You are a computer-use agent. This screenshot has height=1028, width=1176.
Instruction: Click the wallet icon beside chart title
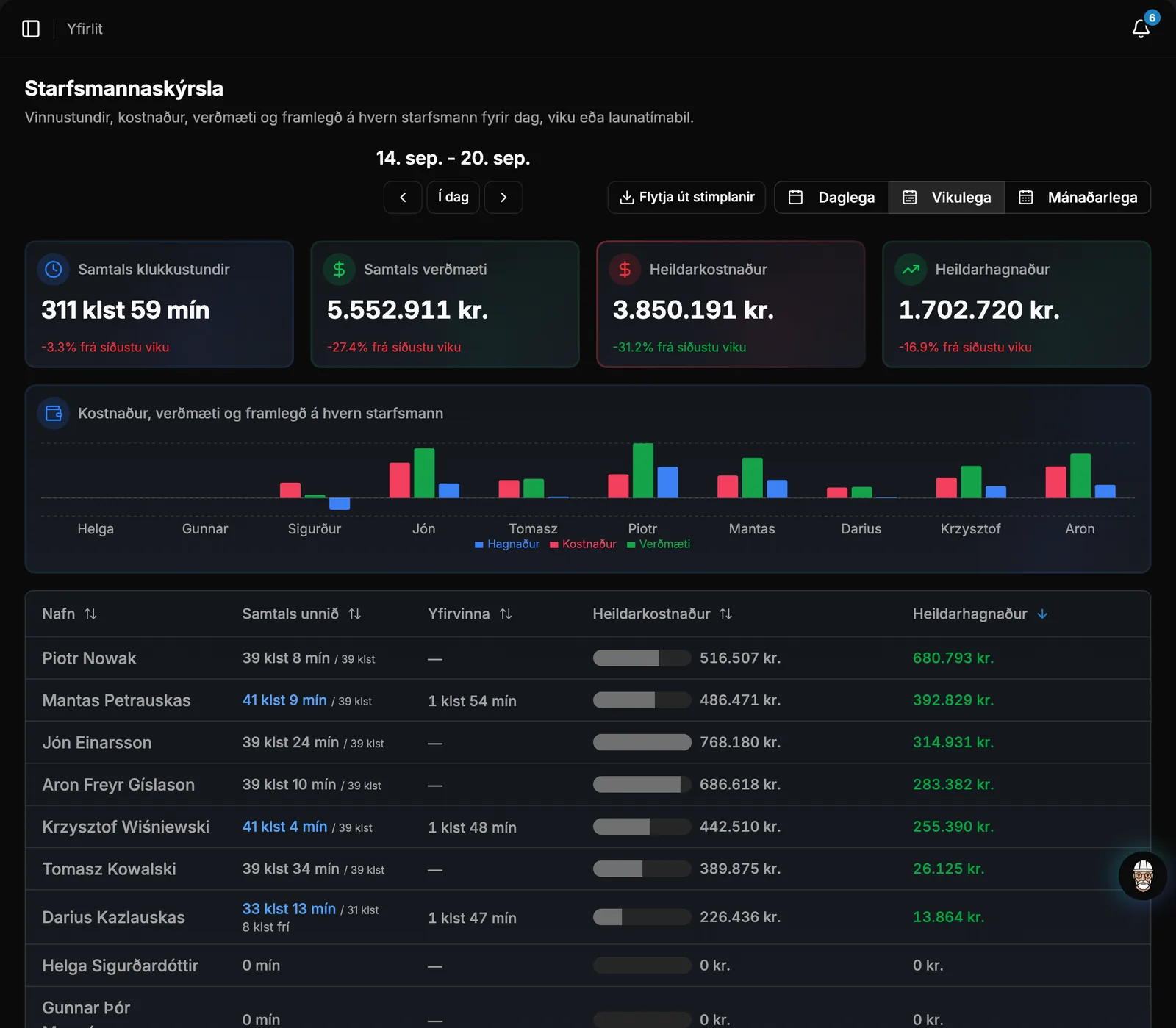54,413
